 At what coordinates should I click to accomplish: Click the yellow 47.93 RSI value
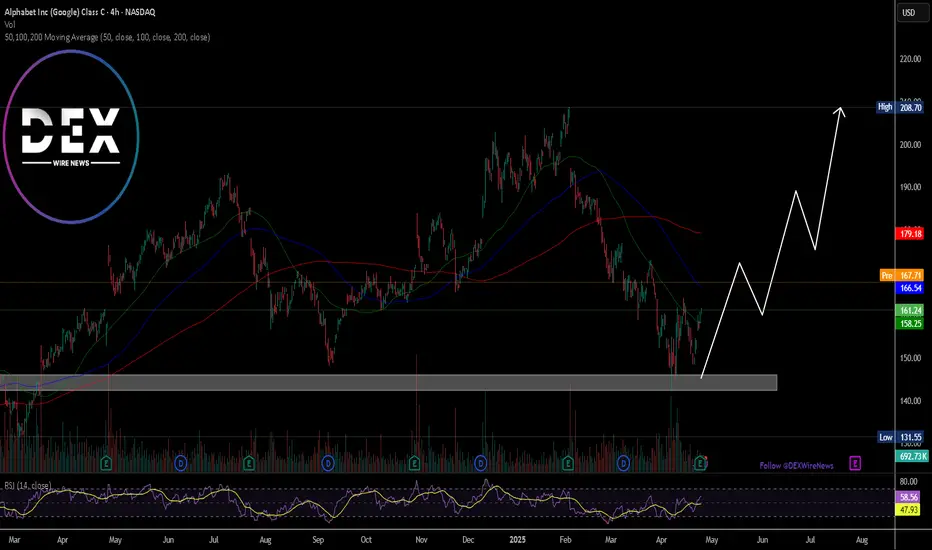[x=909, y=510]
